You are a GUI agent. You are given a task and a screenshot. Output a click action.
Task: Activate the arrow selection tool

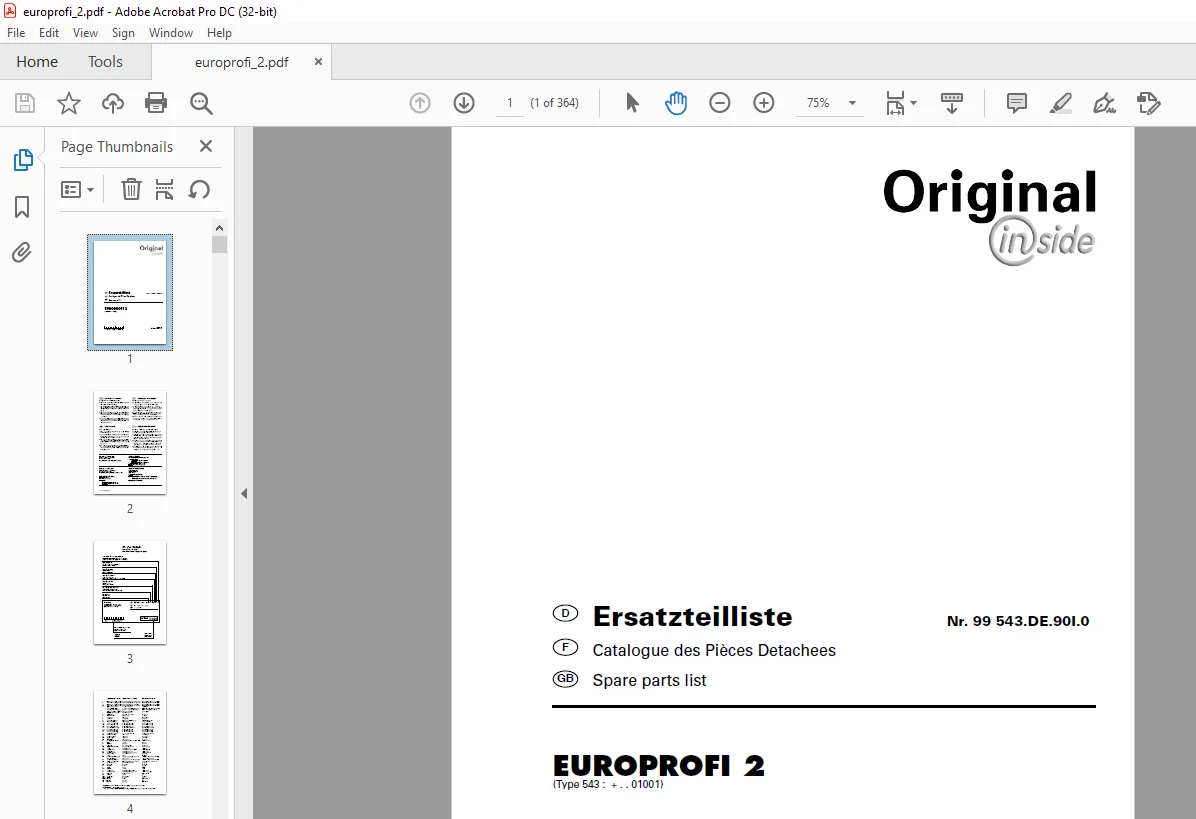(632, 103)
